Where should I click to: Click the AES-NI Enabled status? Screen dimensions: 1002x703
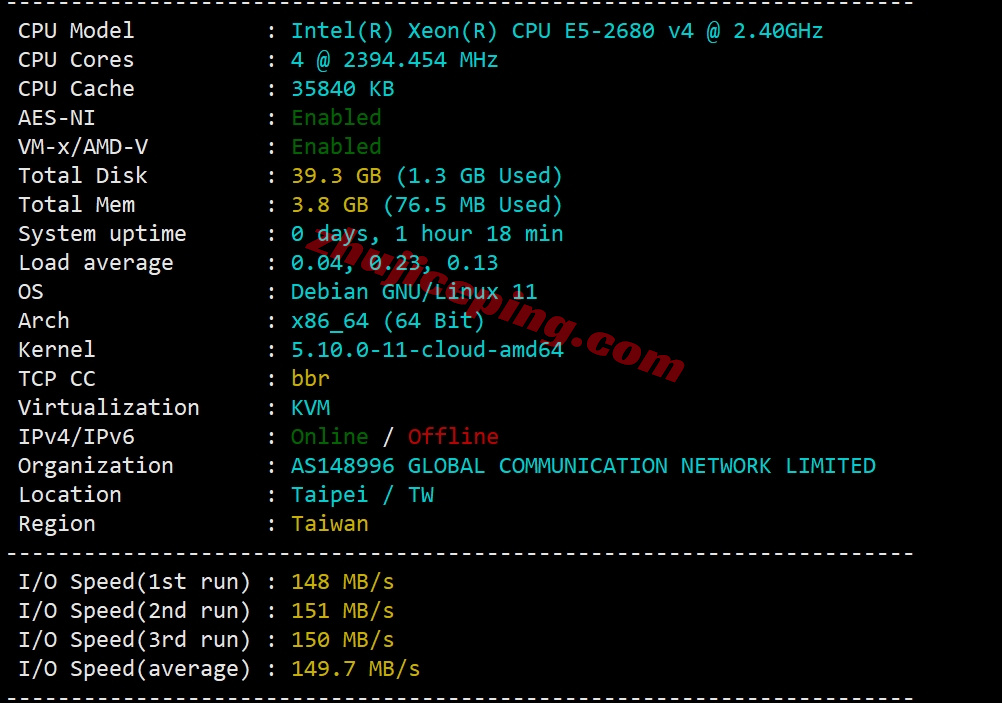336,118
